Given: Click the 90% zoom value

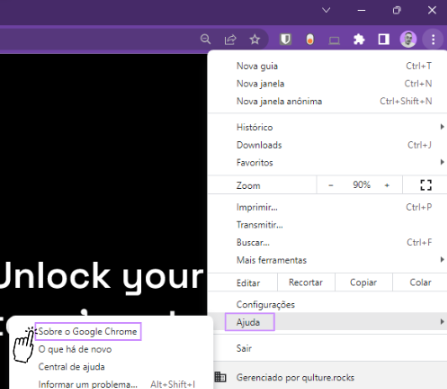Looking at the screenshot, I should [362, 185].
